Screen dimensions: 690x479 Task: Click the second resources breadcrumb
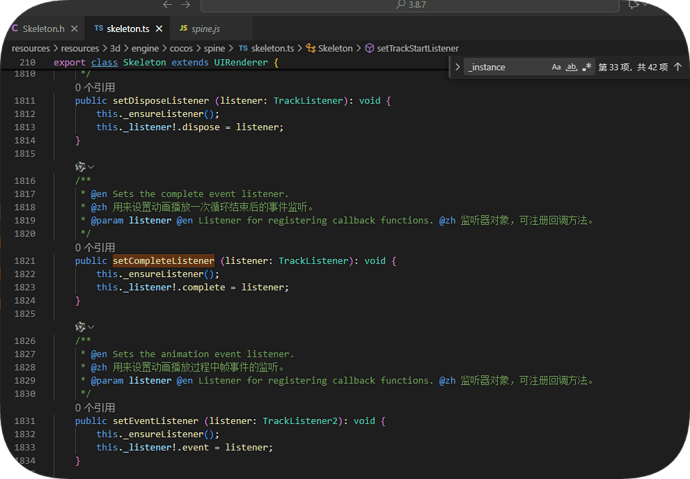[80, 48]
